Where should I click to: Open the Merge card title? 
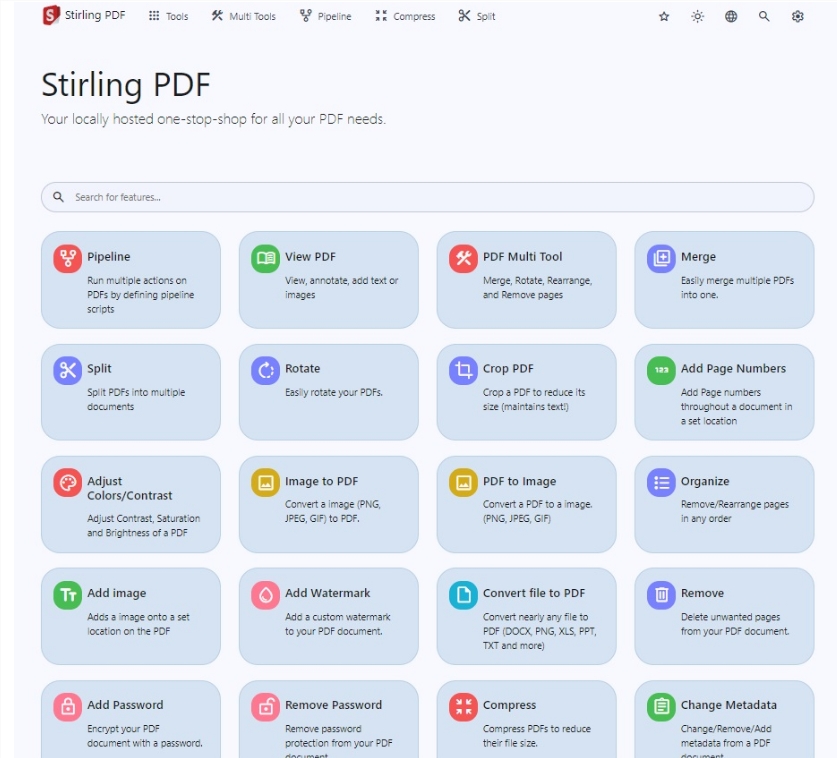(698, 257)
